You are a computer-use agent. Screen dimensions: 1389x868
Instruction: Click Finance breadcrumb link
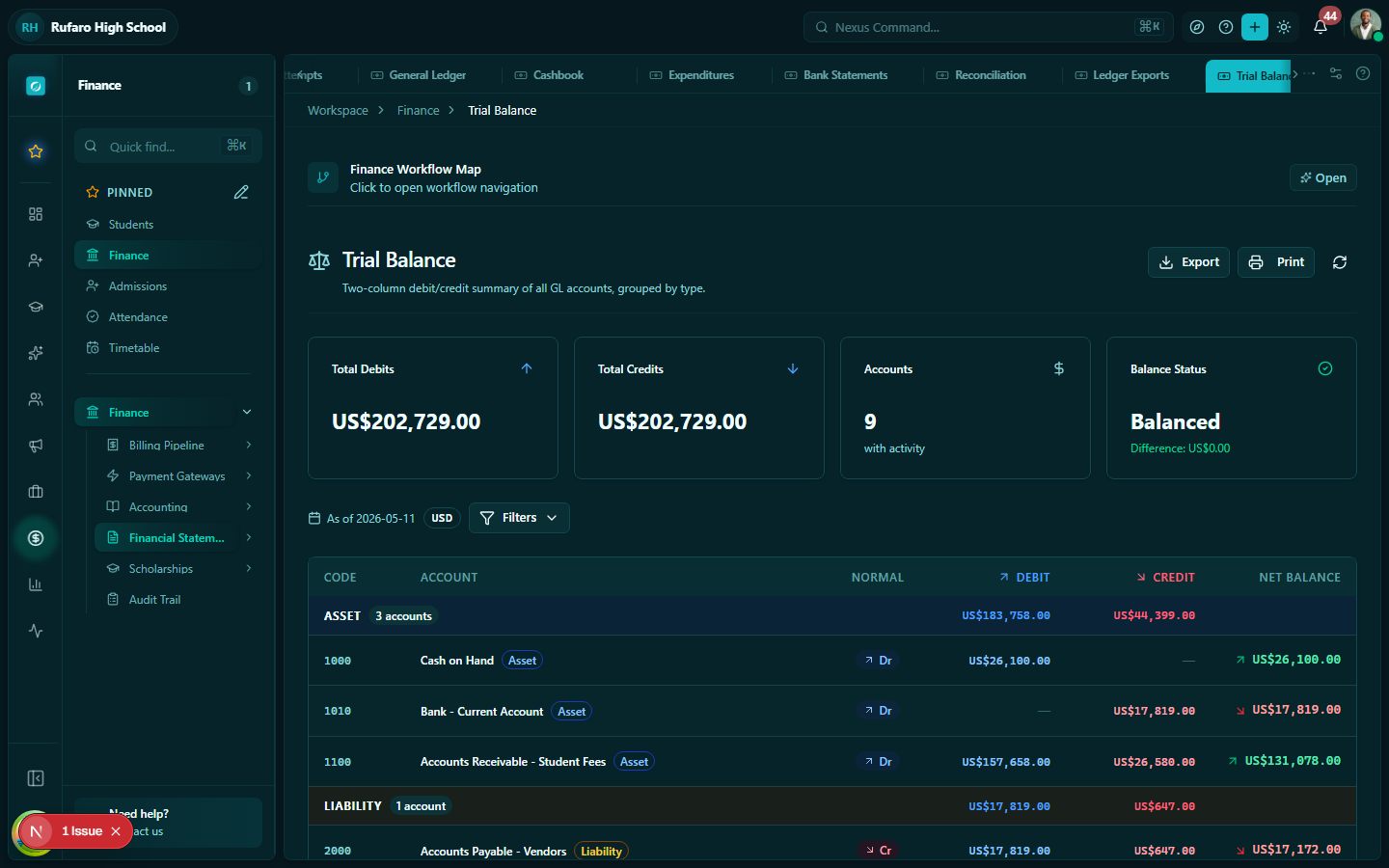point(418,111)
